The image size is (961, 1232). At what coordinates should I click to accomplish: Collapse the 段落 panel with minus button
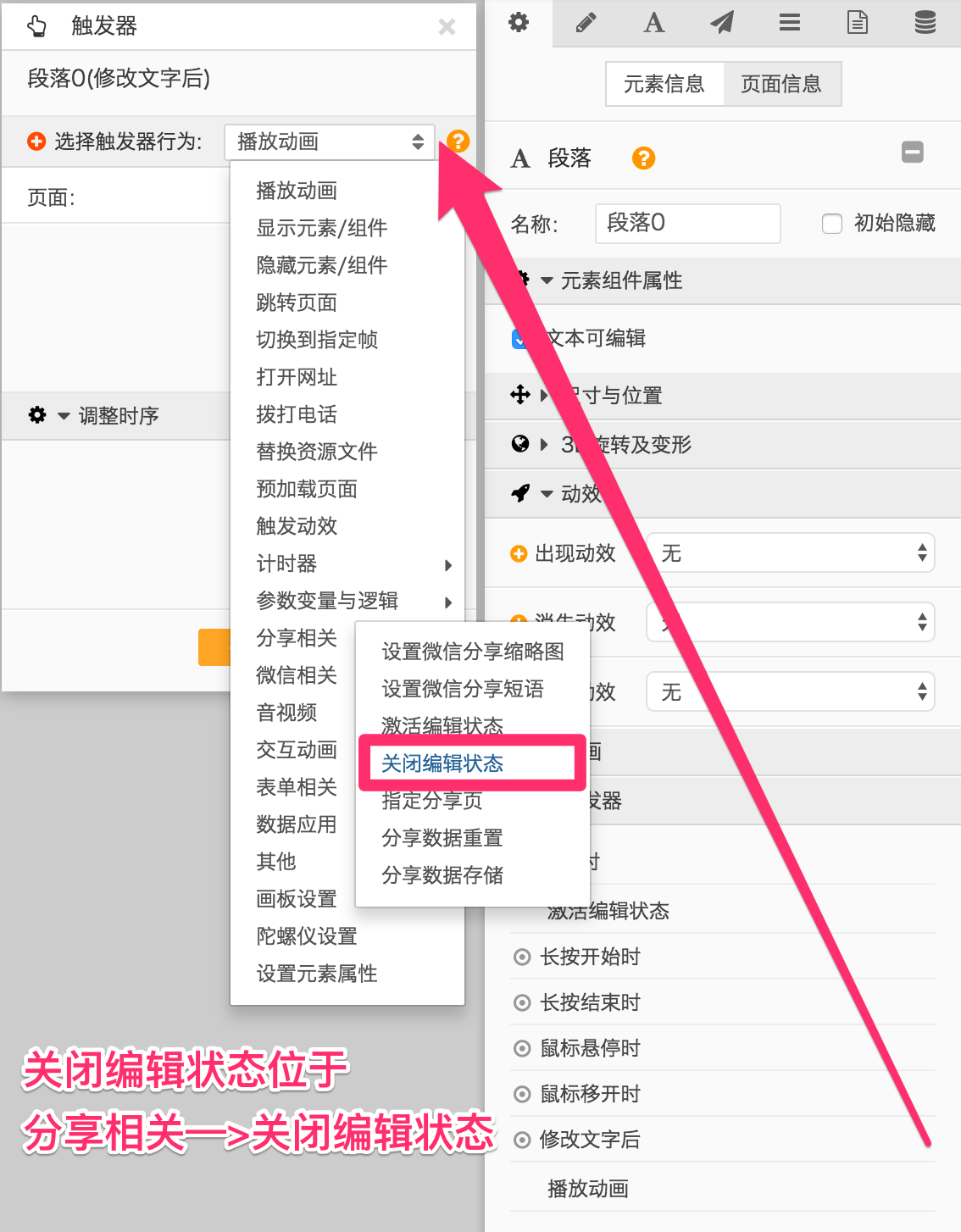pyautogui.click(x=912, y=153)
